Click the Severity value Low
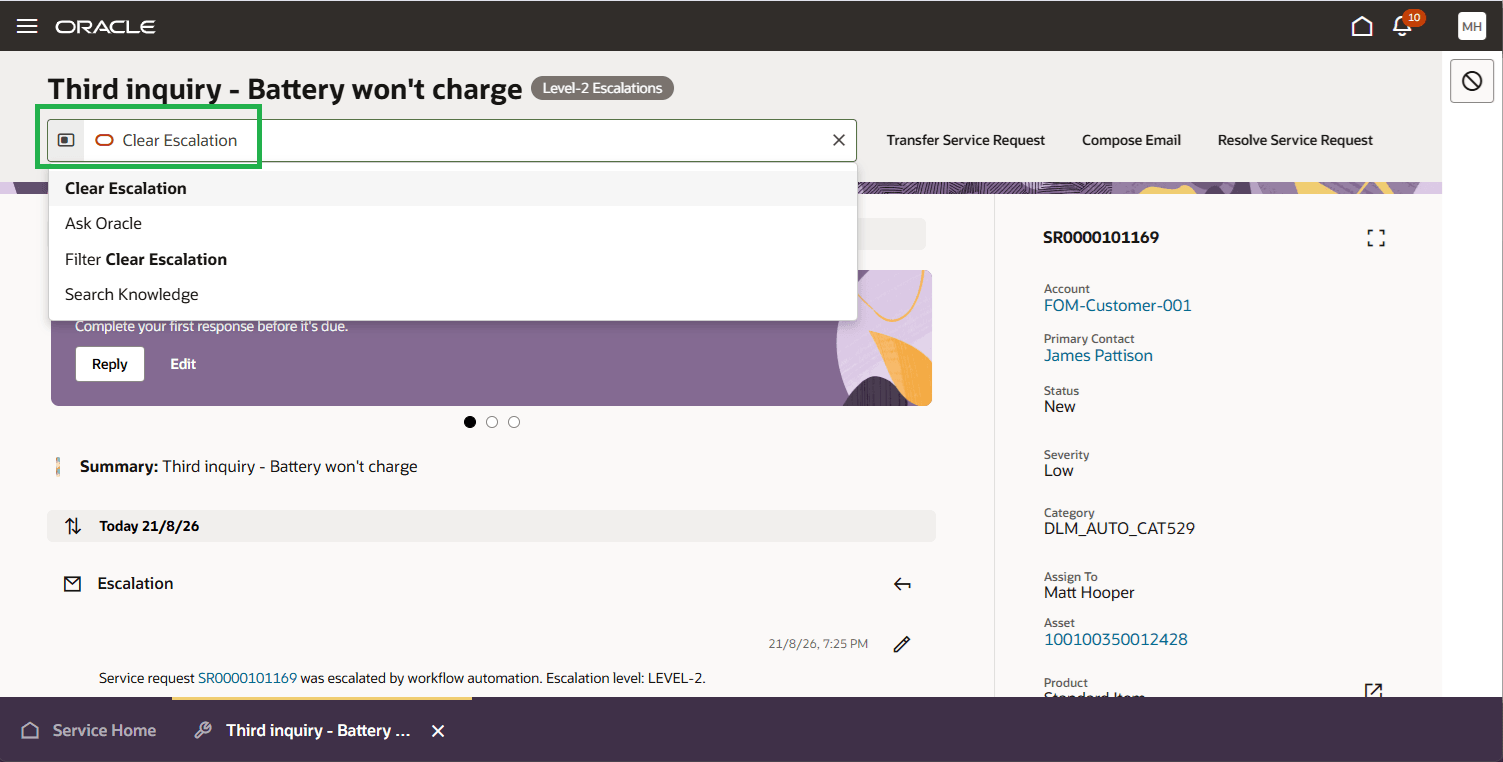Viewport: 1503px width, 762px height. click(x=1059, y=471)
